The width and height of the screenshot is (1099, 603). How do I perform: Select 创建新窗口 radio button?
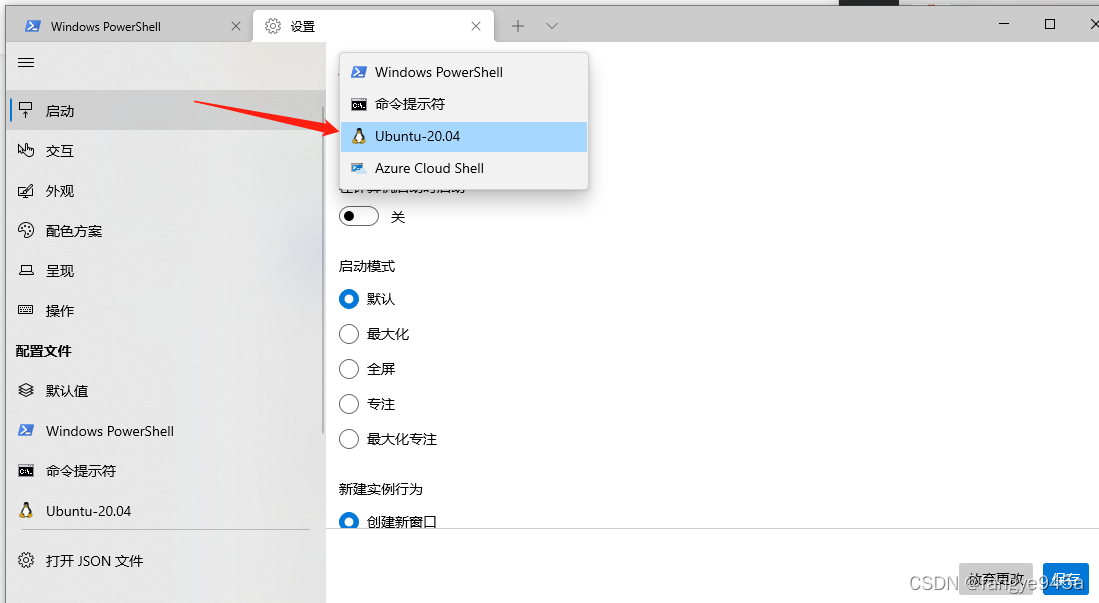(x=349, y=520)
